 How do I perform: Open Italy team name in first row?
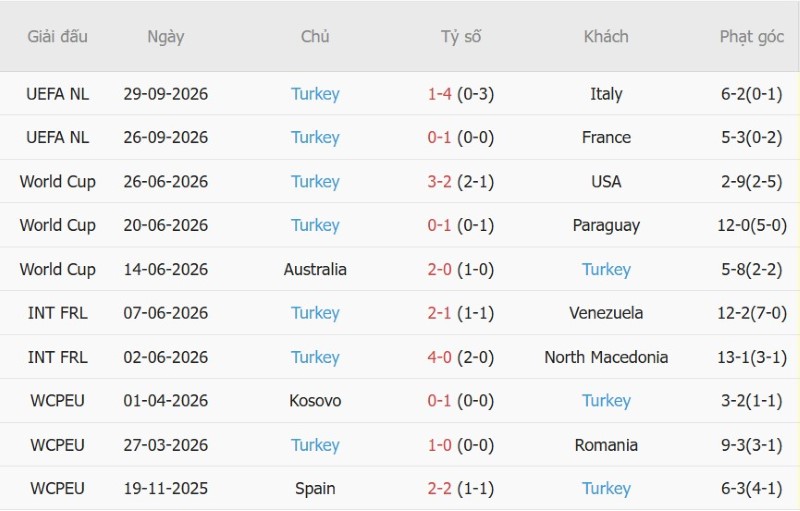(x=606, y=94)
